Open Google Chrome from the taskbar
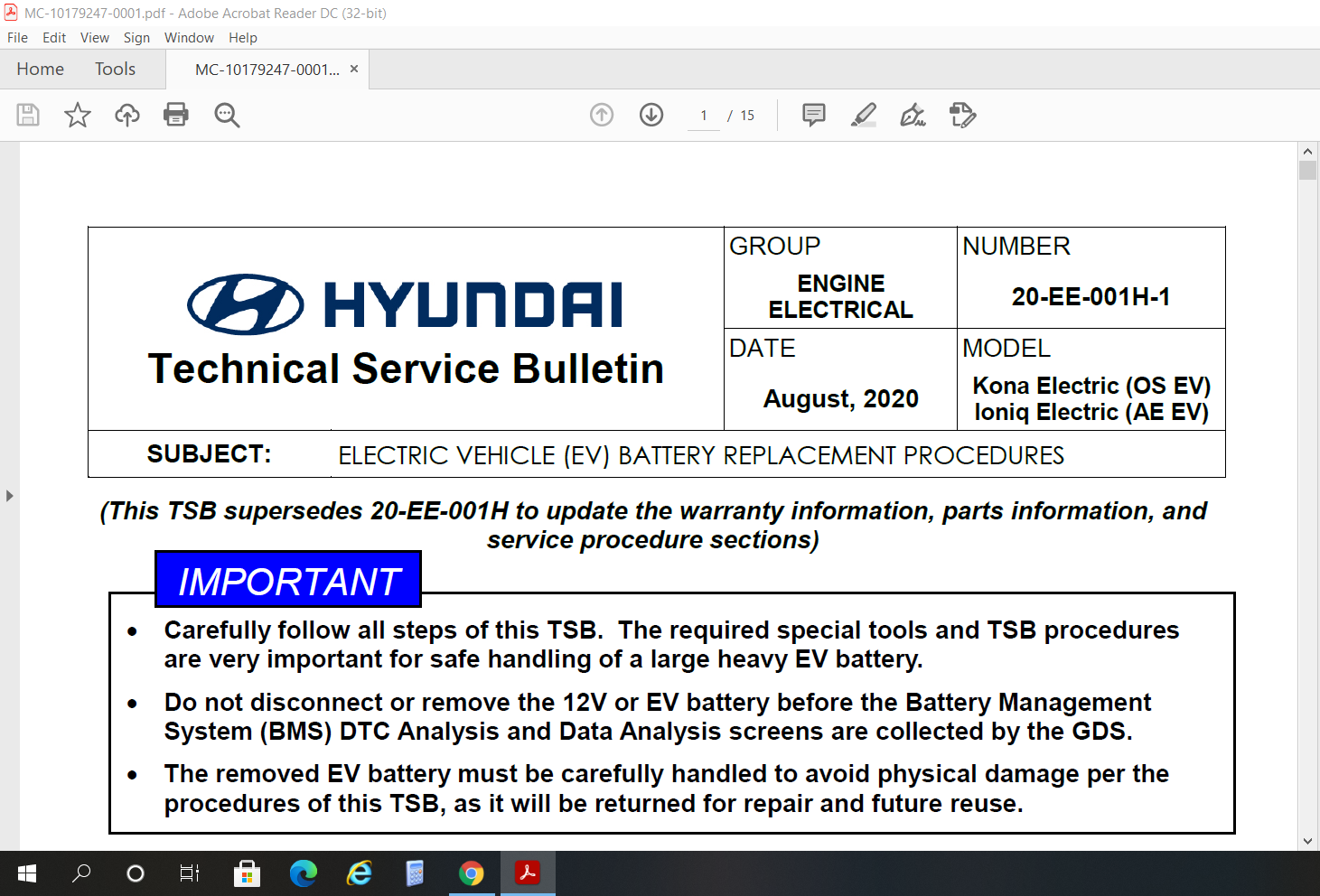Viewport: 1320px width, 896px height. 471,873
